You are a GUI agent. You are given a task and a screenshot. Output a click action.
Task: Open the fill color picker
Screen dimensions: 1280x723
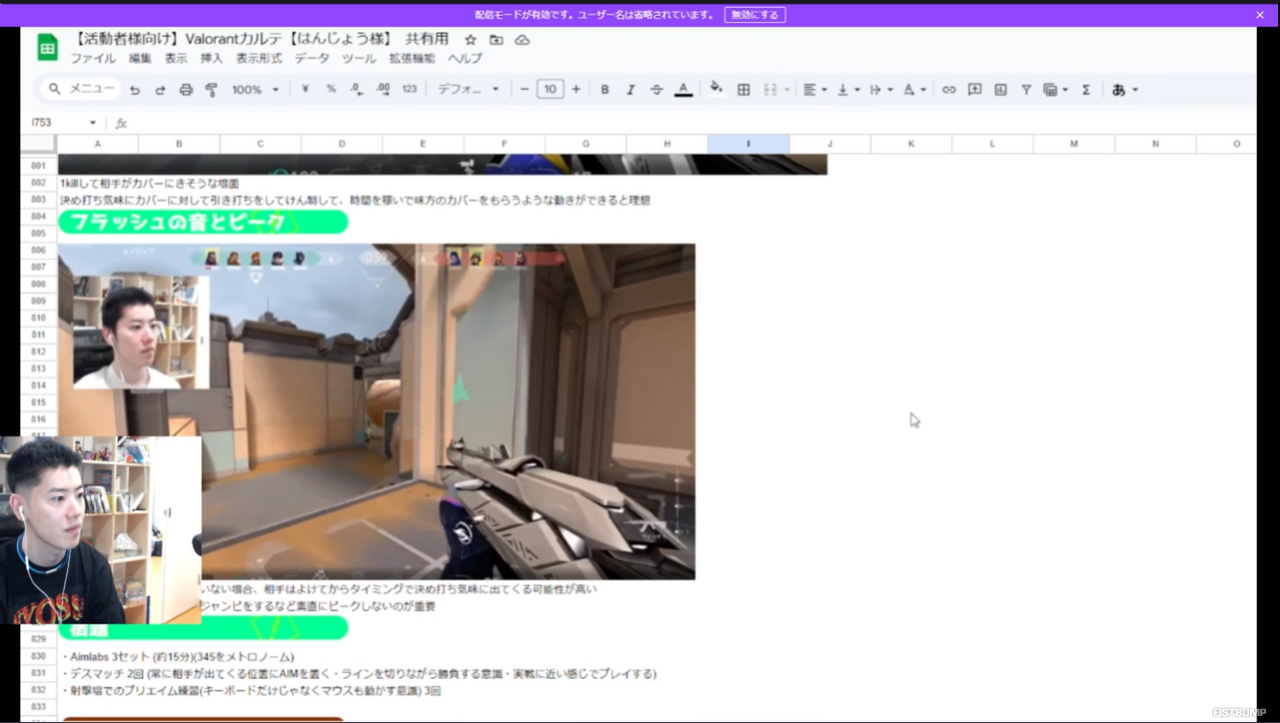point(716,88)
